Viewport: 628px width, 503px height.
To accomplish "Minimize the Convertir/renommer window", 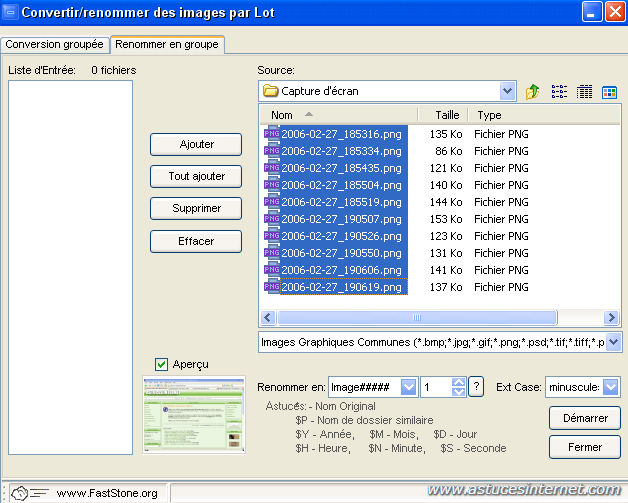I will click(x=592, y=12).
